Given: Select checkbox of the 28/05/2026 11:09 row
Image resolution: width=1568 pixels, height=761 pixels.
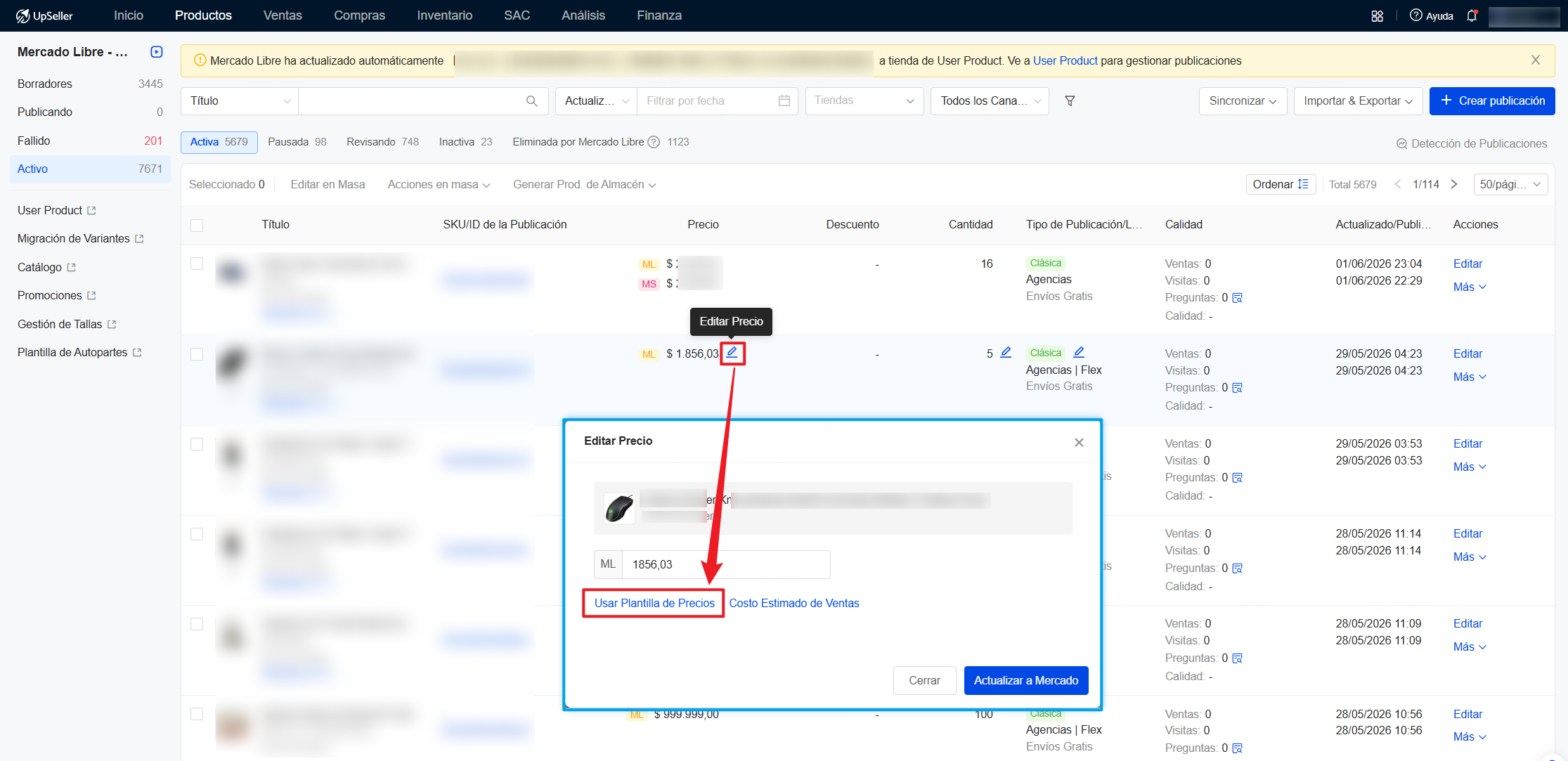Looking at the screenshot, I should coord(197,624).
